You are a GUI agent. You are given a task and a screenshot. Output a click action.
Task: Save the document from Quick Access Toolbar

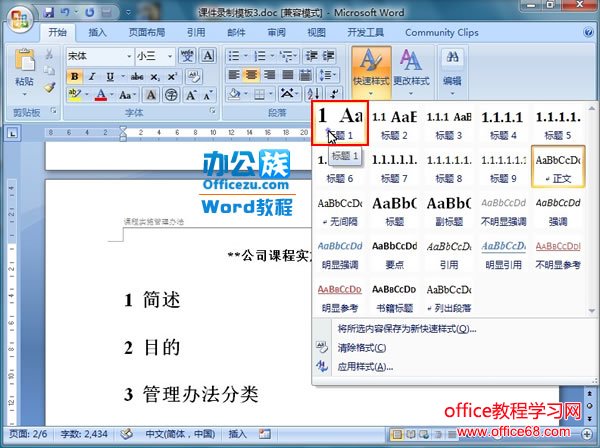coord(48,13)
